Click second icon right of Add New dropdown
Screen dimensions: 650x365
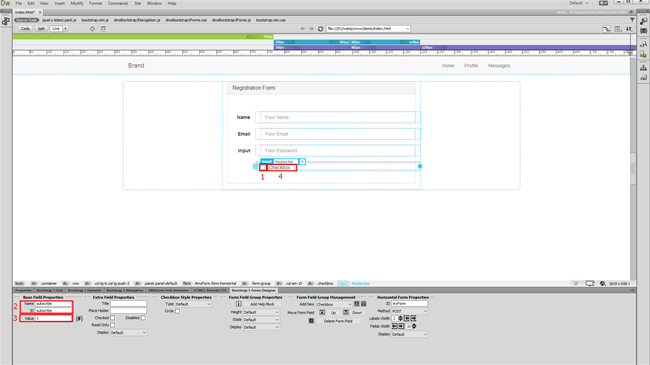click(x=364, y=304)
